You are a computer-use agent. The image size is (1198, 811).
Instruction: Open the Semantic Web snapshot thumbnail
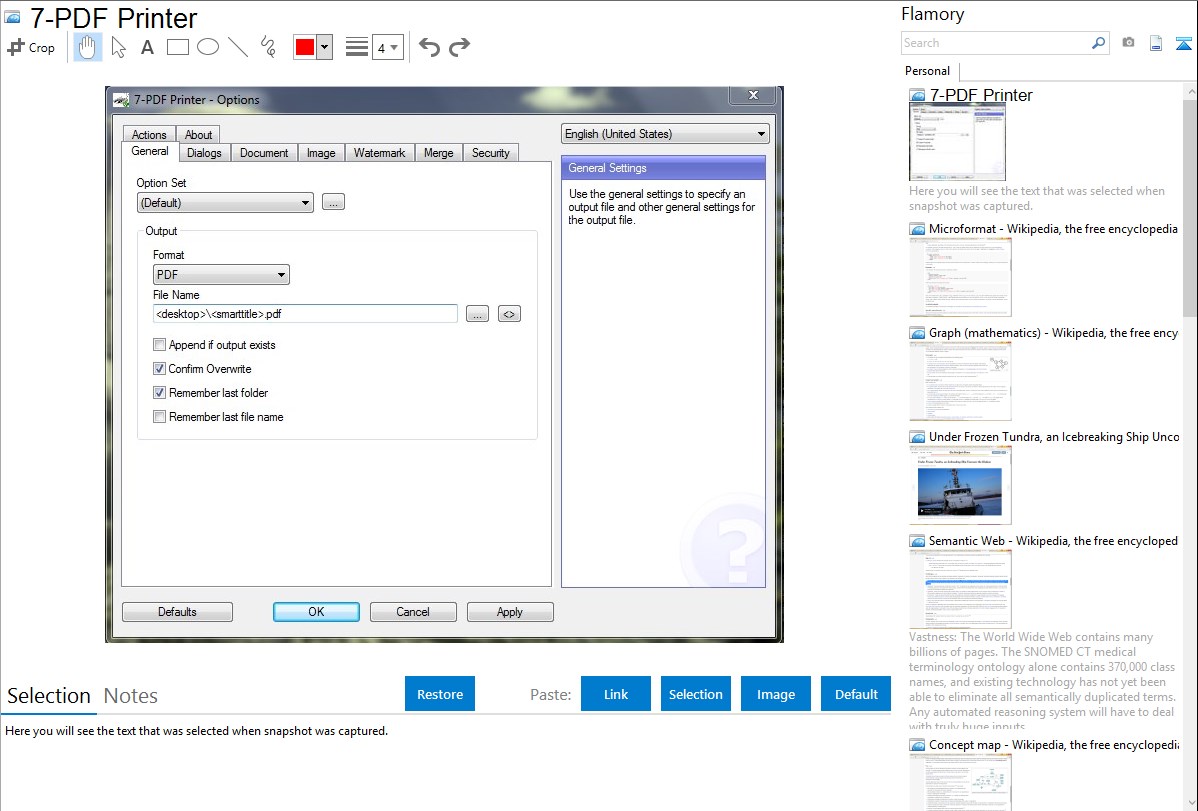(960, 589)
